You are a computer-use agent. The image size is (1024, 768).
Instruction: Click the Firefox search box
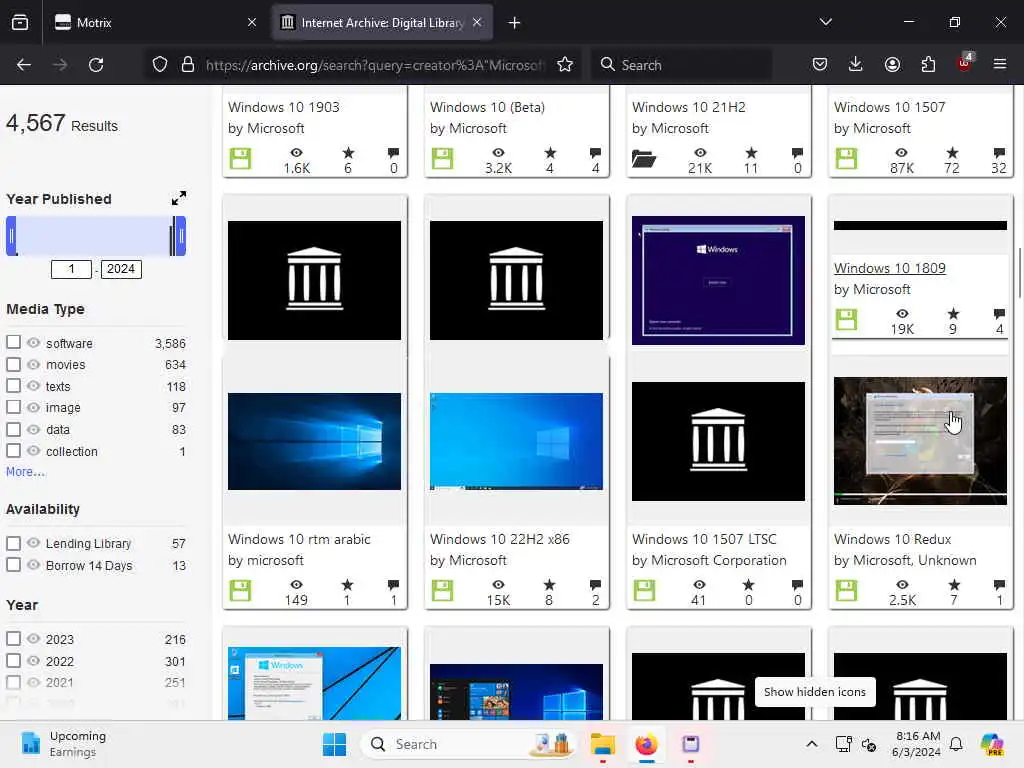coord(682,65)
